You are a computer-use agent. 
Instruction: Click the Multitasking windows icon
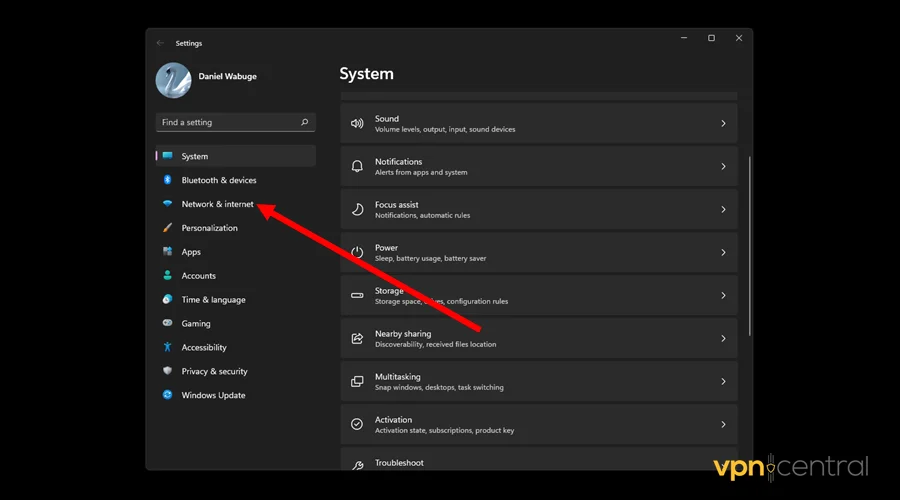pyautogui.click(x=357, y=382)
